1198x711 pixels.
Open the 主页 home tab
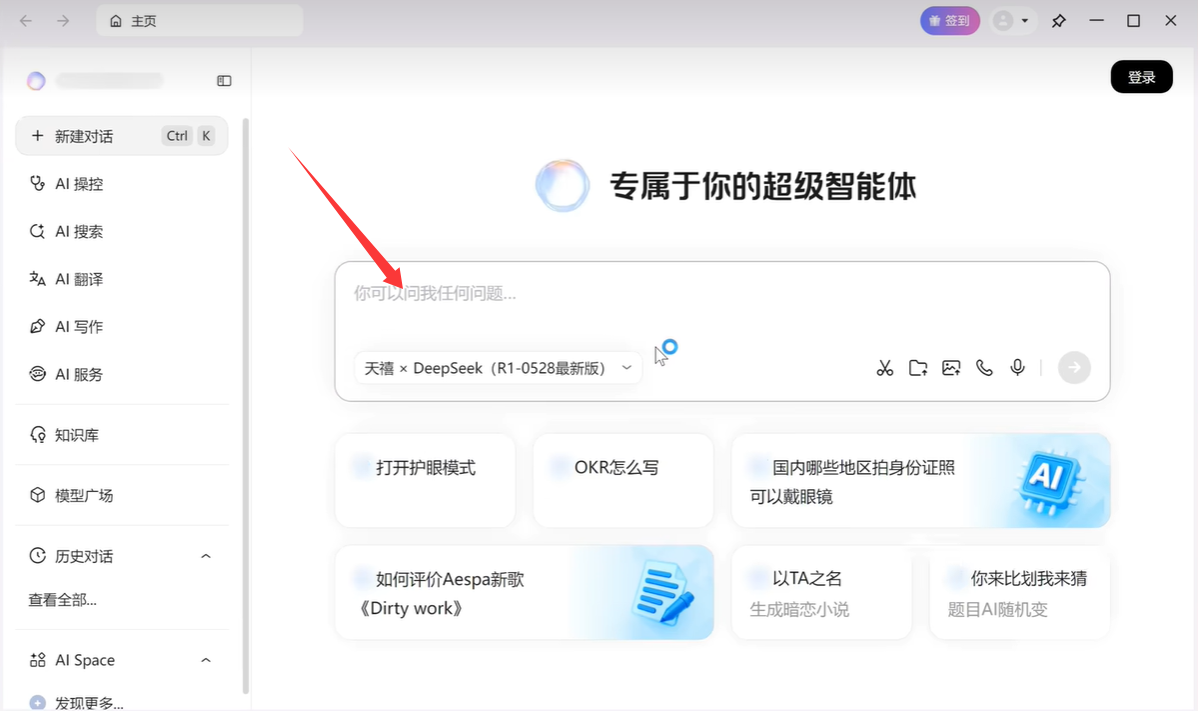coord(199,21)
